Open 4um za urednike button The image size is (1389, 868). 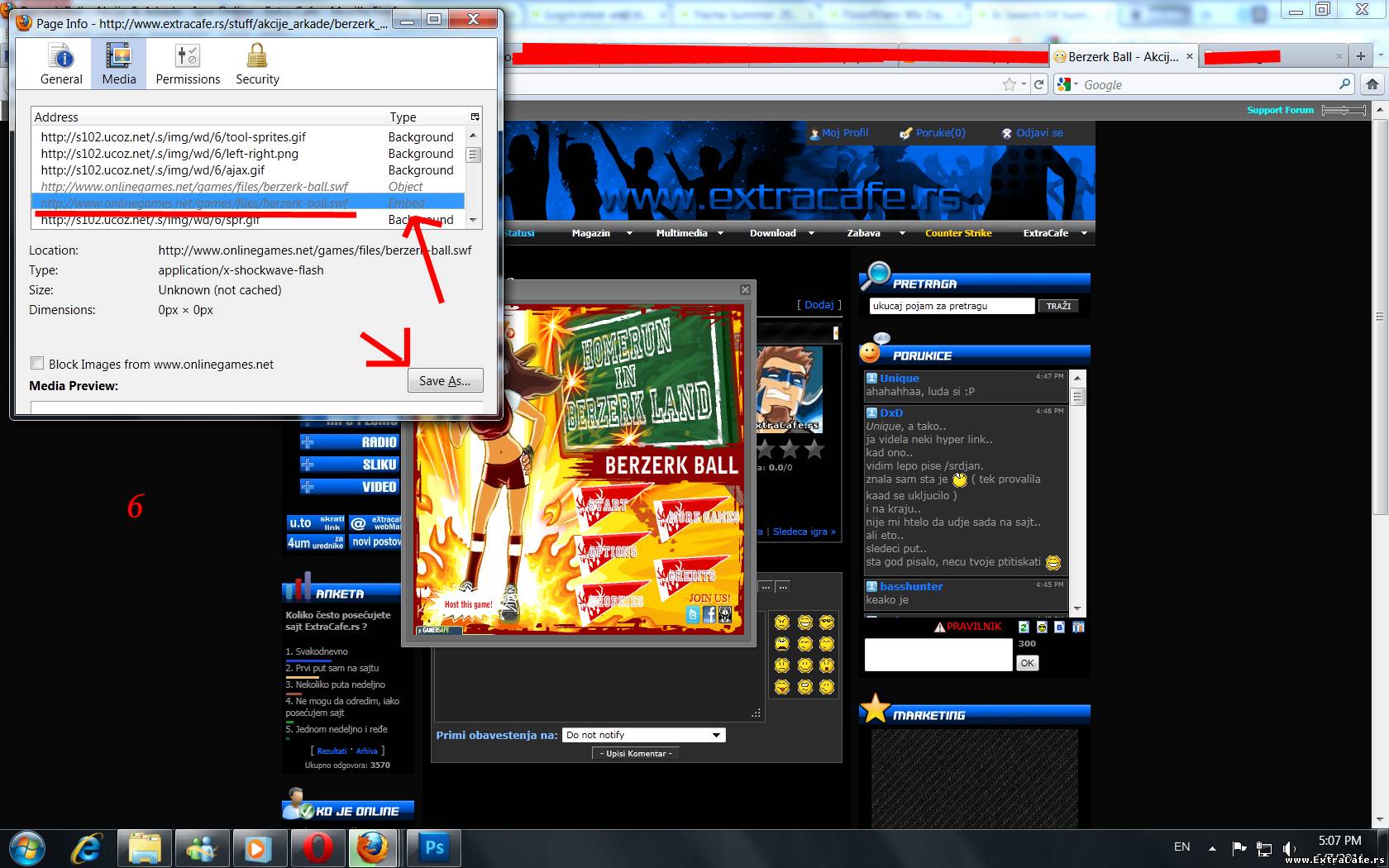click(x=316, y=542)
